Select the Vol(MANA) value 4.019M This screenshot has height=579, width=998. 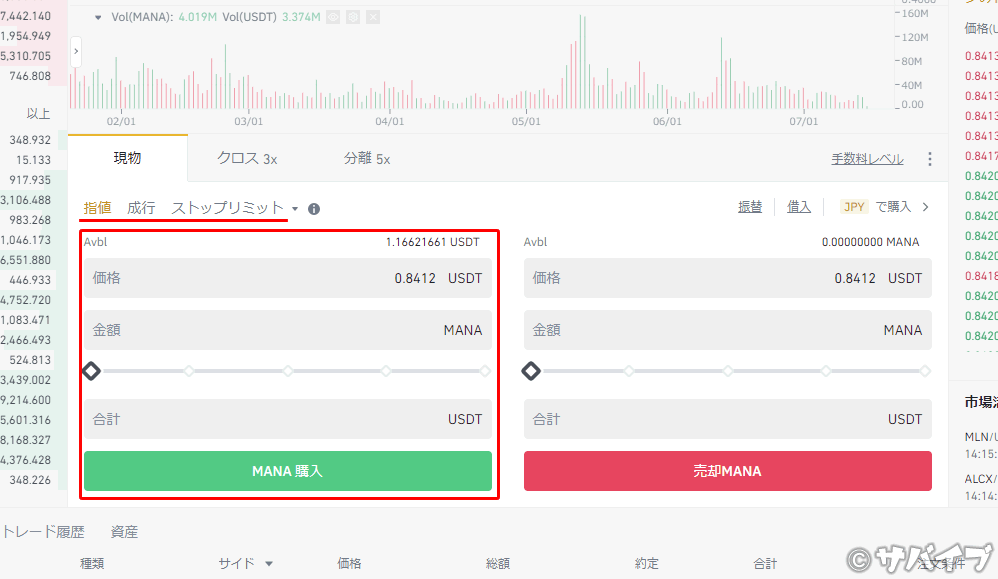tap(197, 17)
